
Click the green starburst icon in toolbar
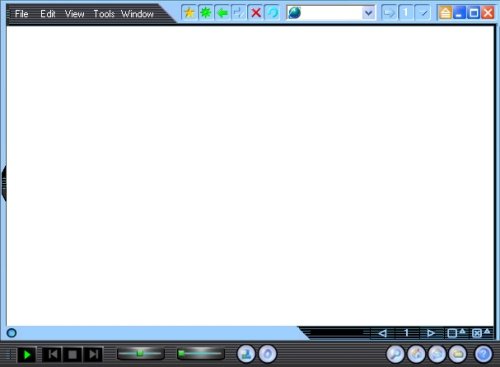point(206,13)
